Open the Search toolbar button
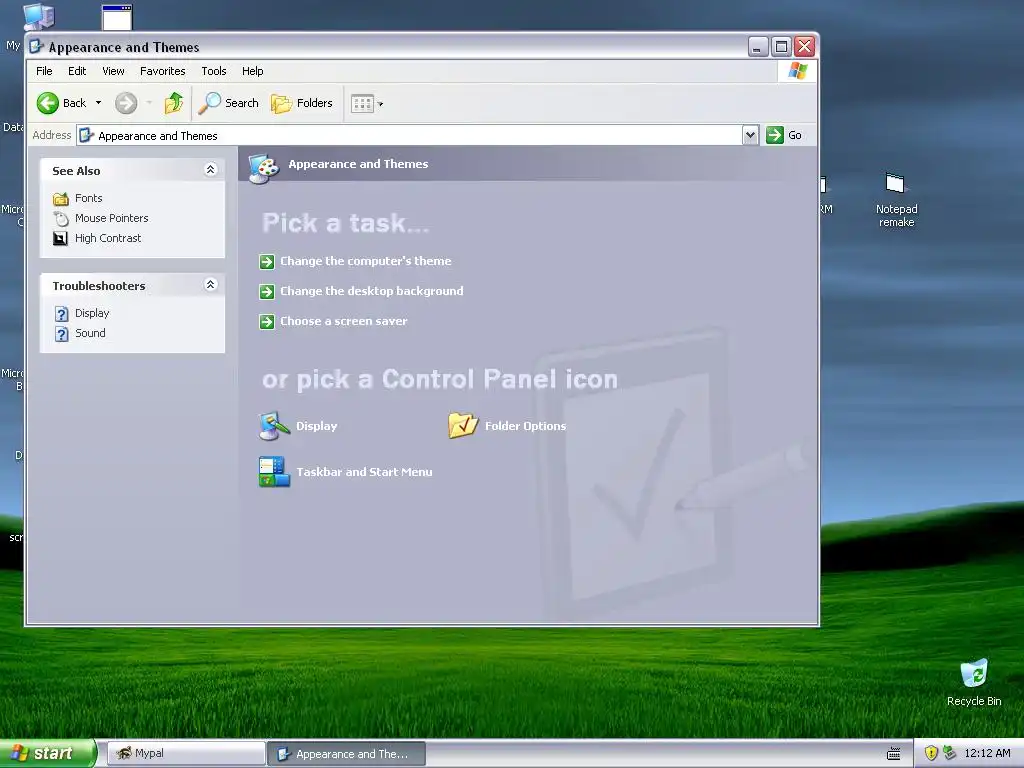The width and height of the screenshot is (1024, 768). coord(229,103)
